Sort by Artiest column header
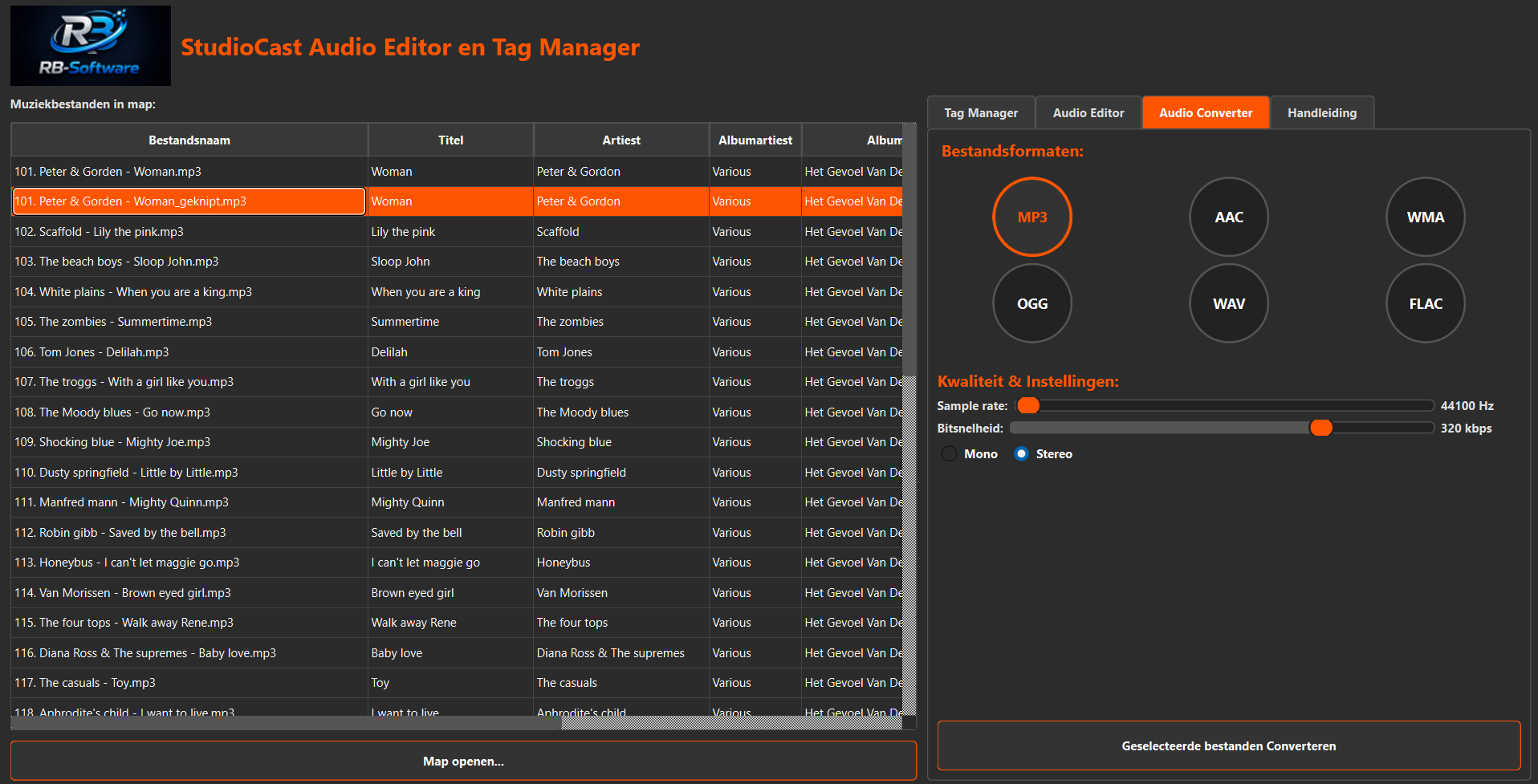This screenshot has height=784, width=1538. click(621, 140)
